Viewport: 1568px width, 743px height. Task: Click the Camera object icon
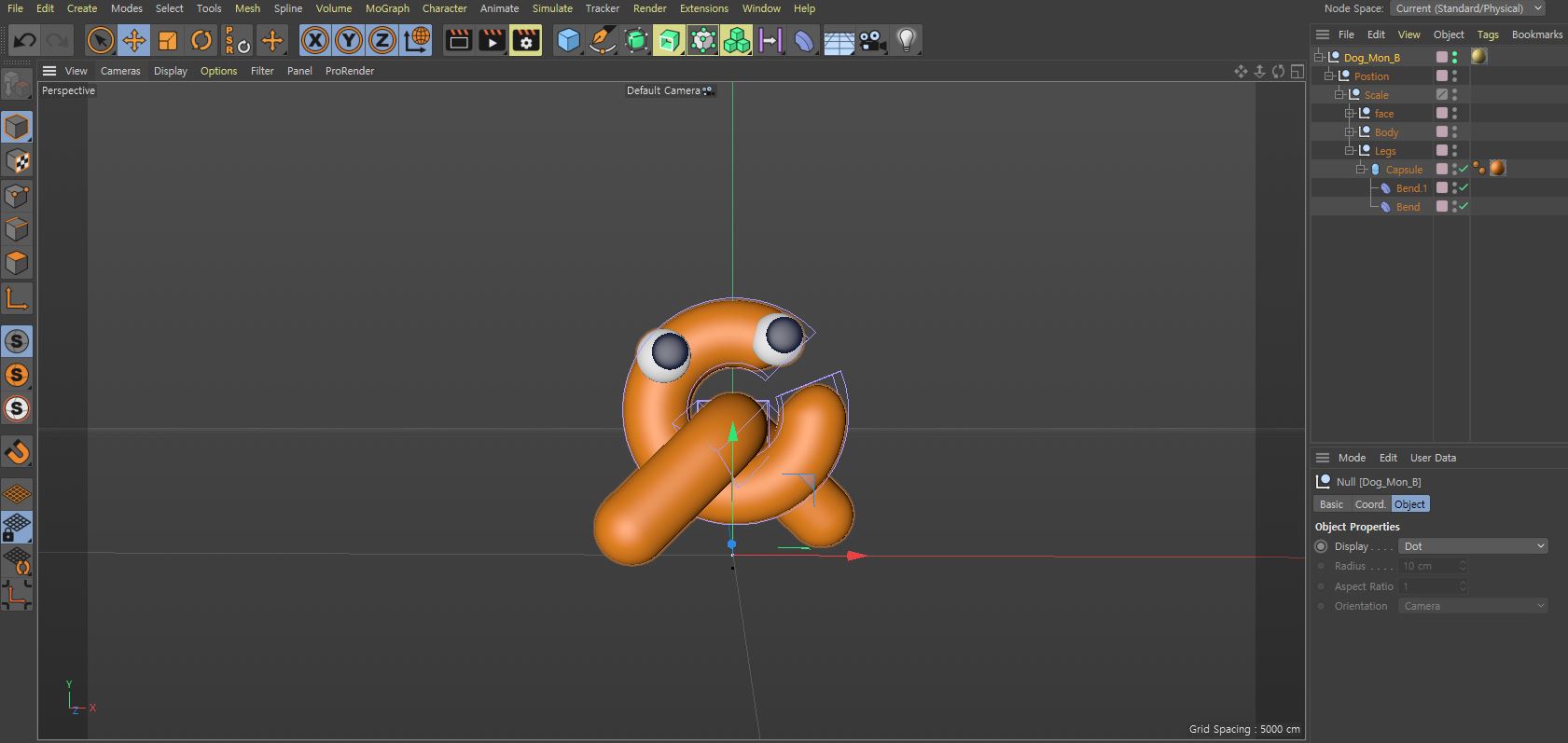[x=872, y=40]
